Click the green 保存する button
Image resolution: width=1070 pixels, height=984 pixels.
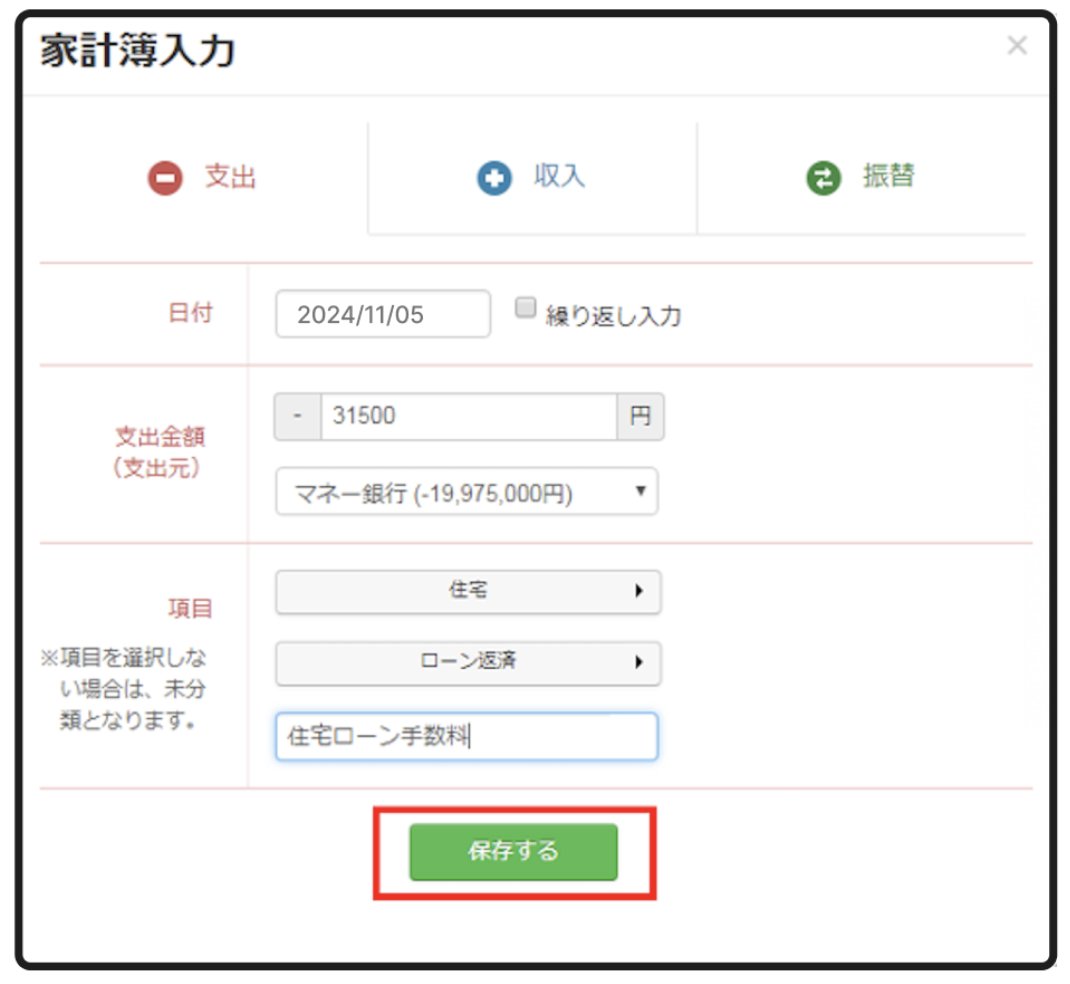(513, 852)
